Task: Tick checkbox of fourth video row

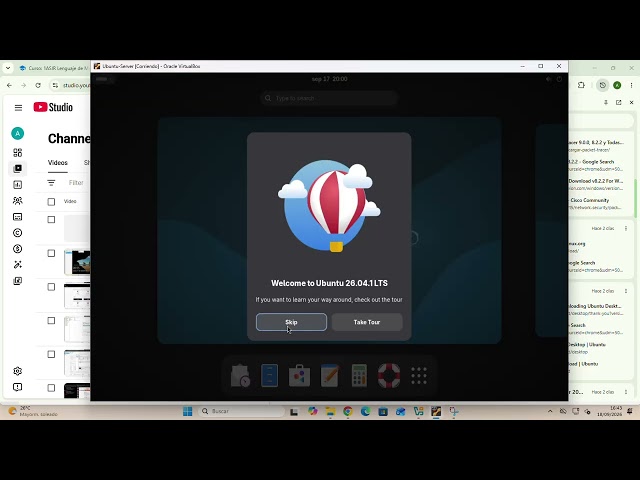Action: pyautogui.click(x=51, y=321)
